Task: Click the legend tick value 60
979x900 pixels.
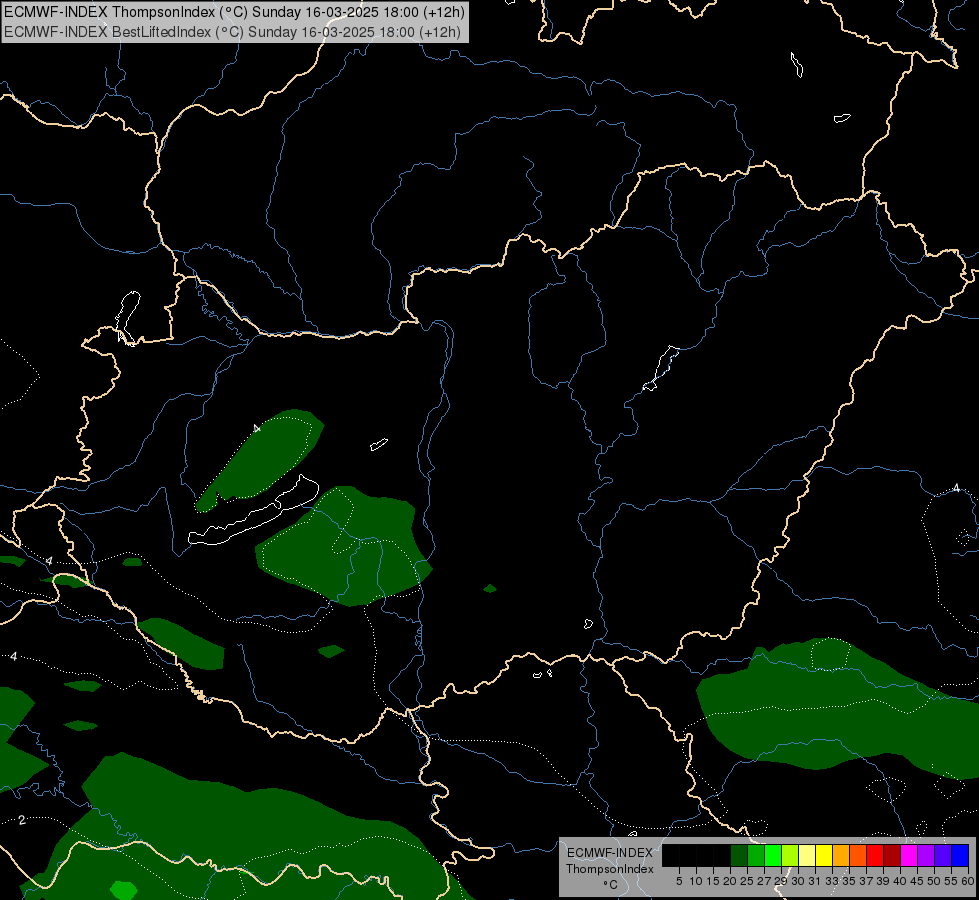Action: pyautogui.click(x=968, y=881)
